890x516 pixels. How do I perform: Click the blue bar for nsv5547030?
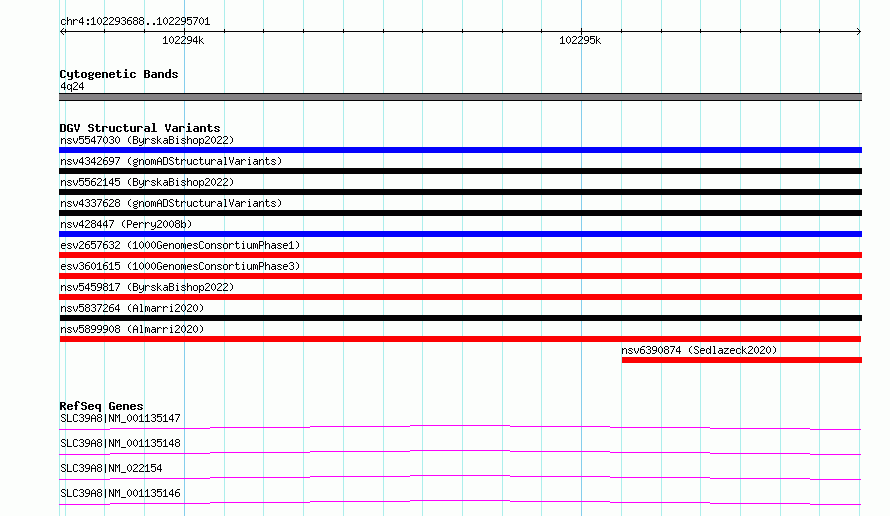460,150
